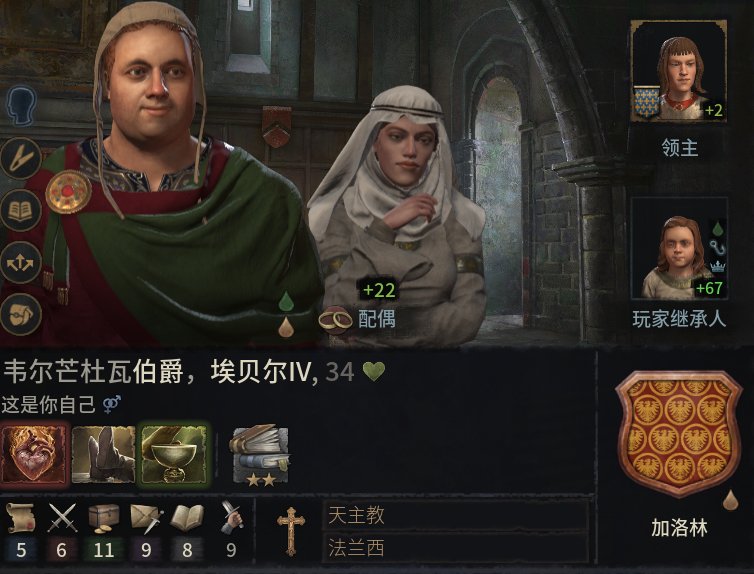
Task: Click the golden chalice trait icon
Action: [174, 454]
